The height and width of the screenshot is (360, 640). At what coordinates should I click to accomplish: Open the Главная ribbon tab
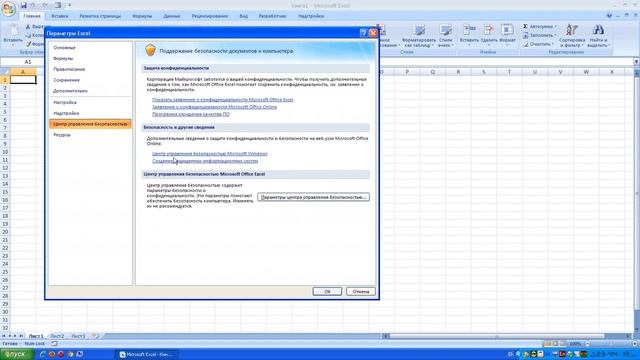coord(32,16)
